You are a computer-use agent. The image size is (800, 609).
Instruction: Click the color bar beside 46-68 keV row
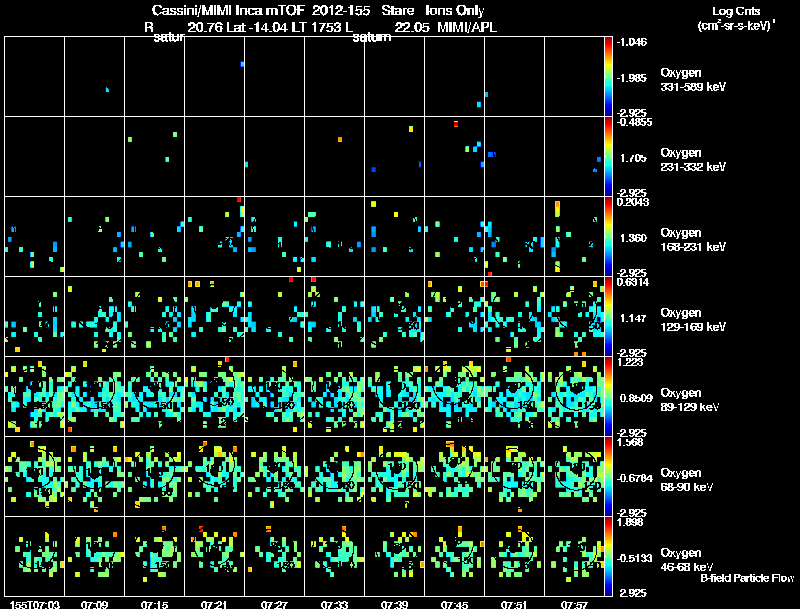(x=608, y=556)
